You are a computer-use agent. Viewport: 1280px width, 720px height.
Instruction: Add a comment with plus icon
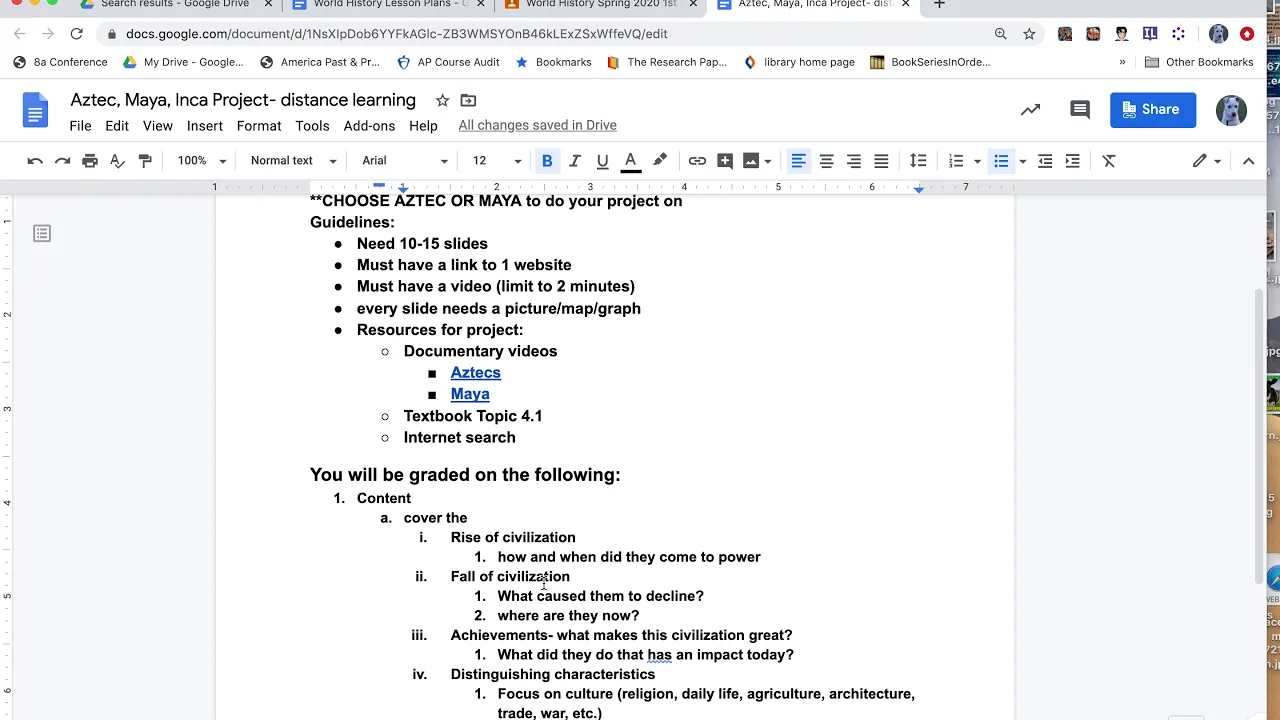click(x=725, y=160)
